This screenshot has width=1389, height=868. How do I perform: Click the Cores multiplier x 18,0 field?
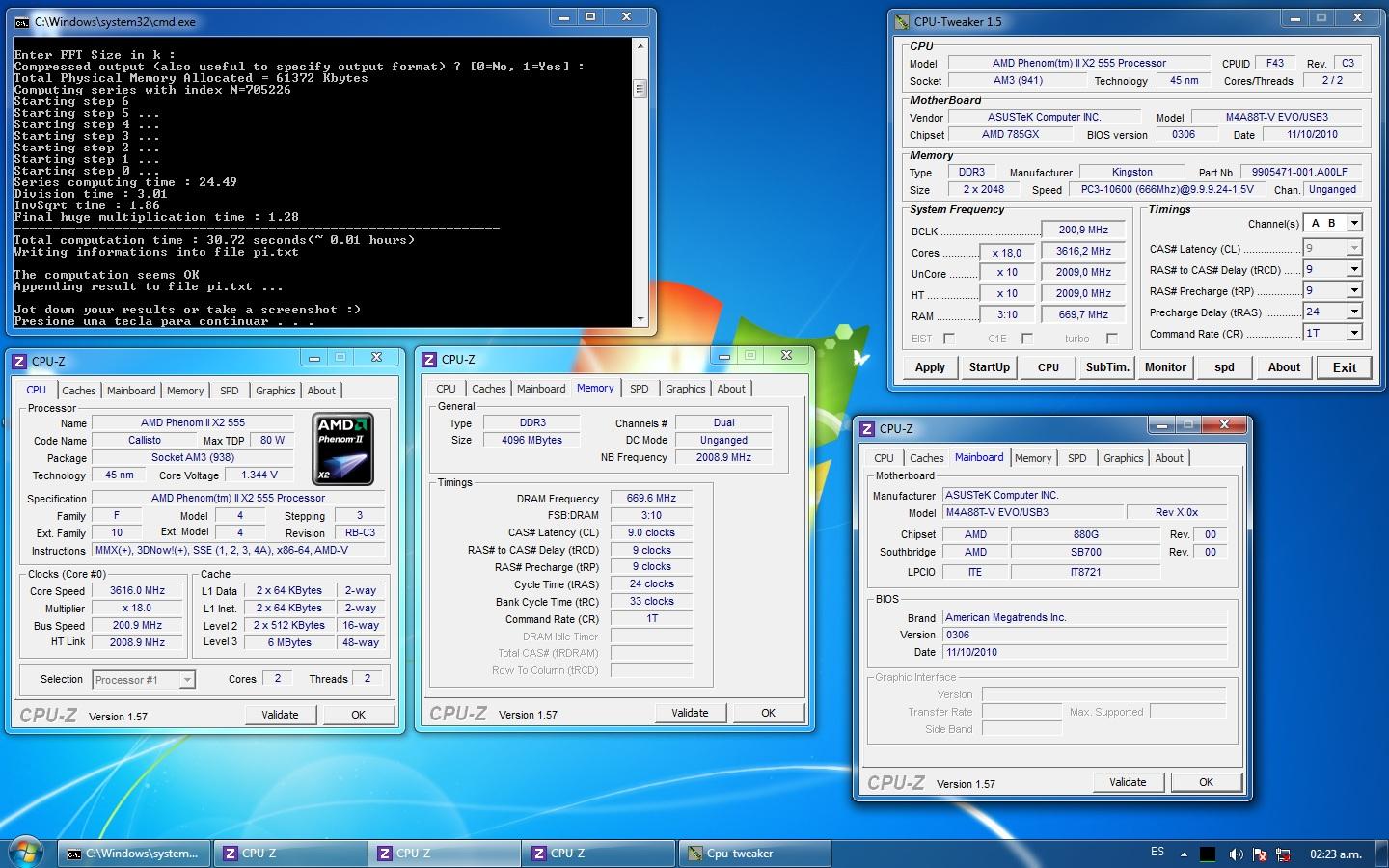pyautogui.click(x=1007, y=252)
